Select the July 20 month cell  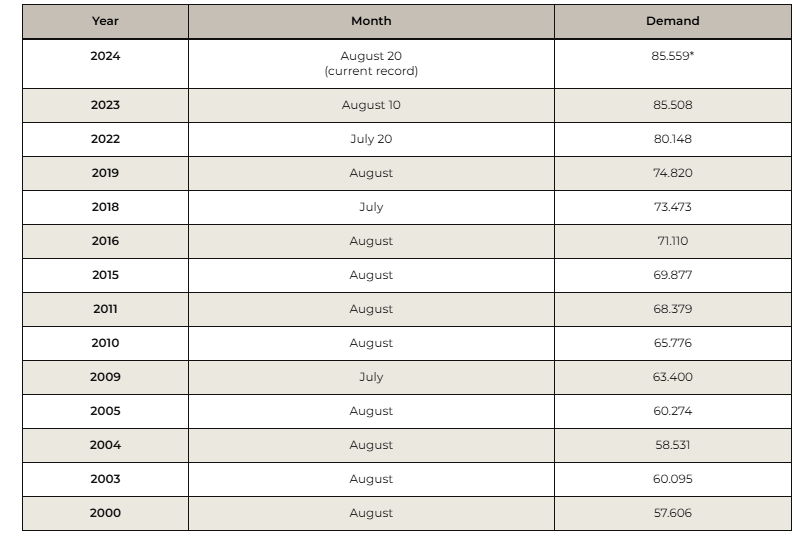[371, 139]
